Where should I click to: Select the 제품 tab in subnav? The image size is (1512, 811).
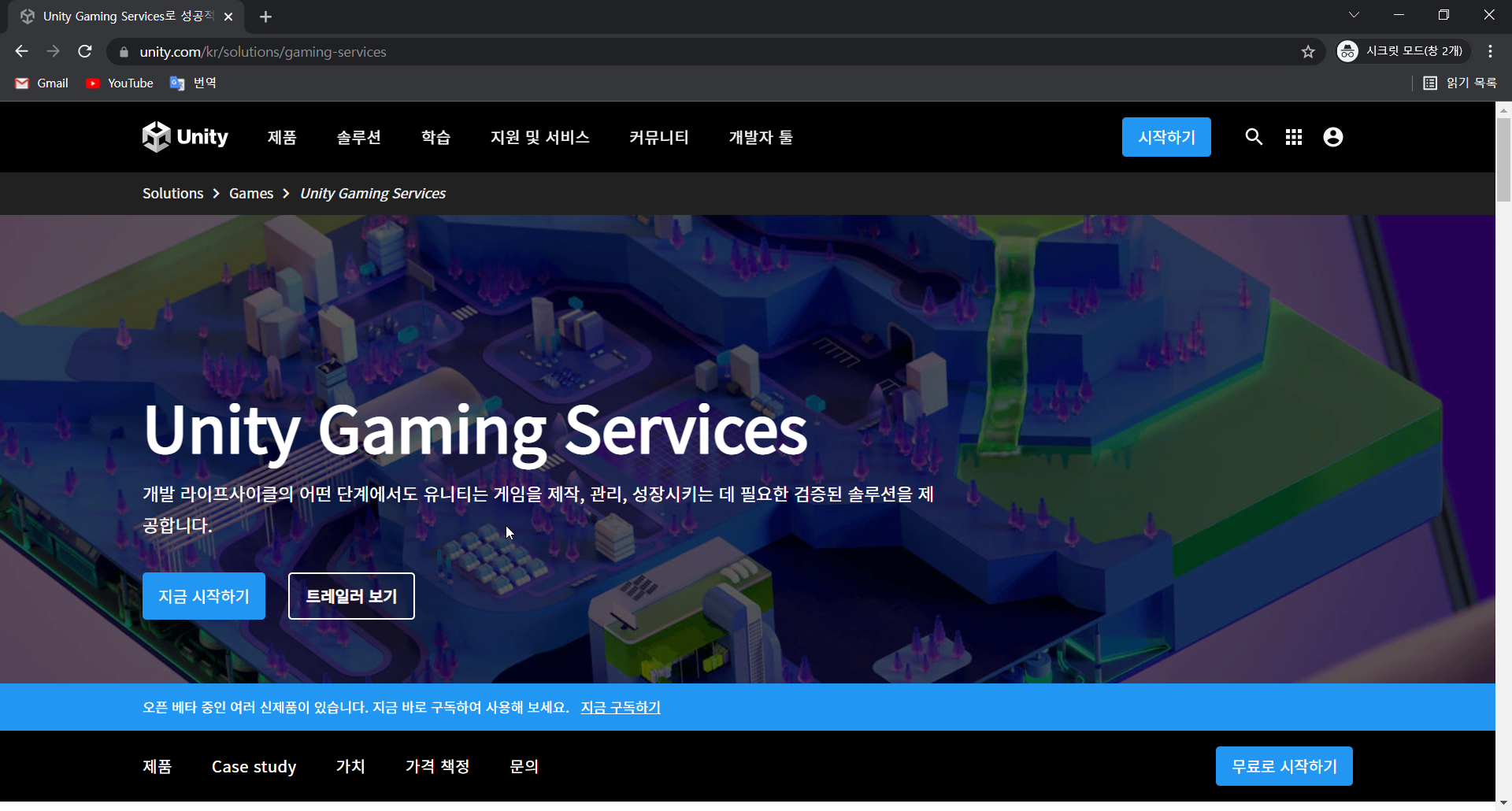pos(157,766)
